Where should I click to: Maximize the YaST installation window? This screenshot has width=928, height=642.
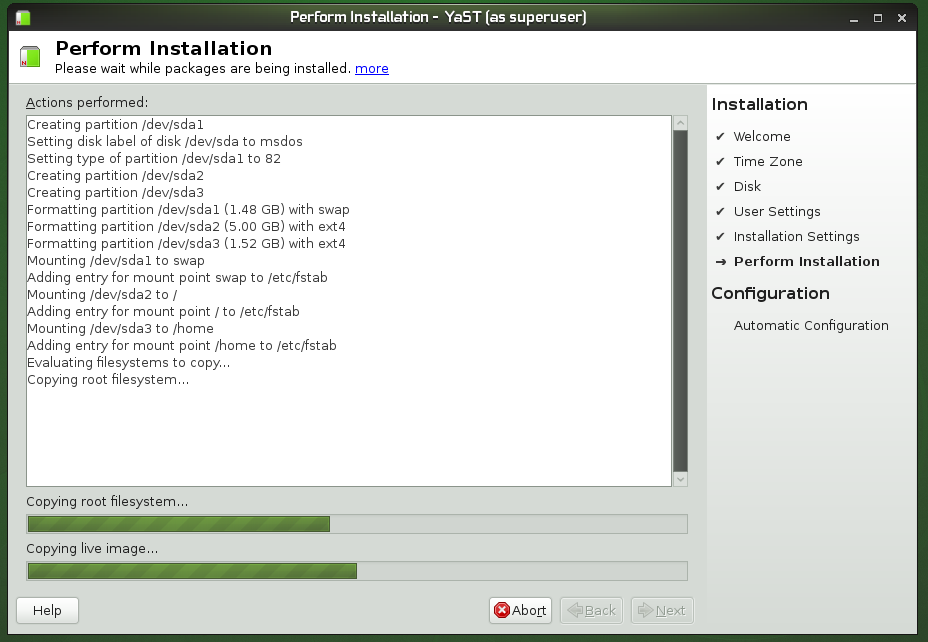point(878,18)
